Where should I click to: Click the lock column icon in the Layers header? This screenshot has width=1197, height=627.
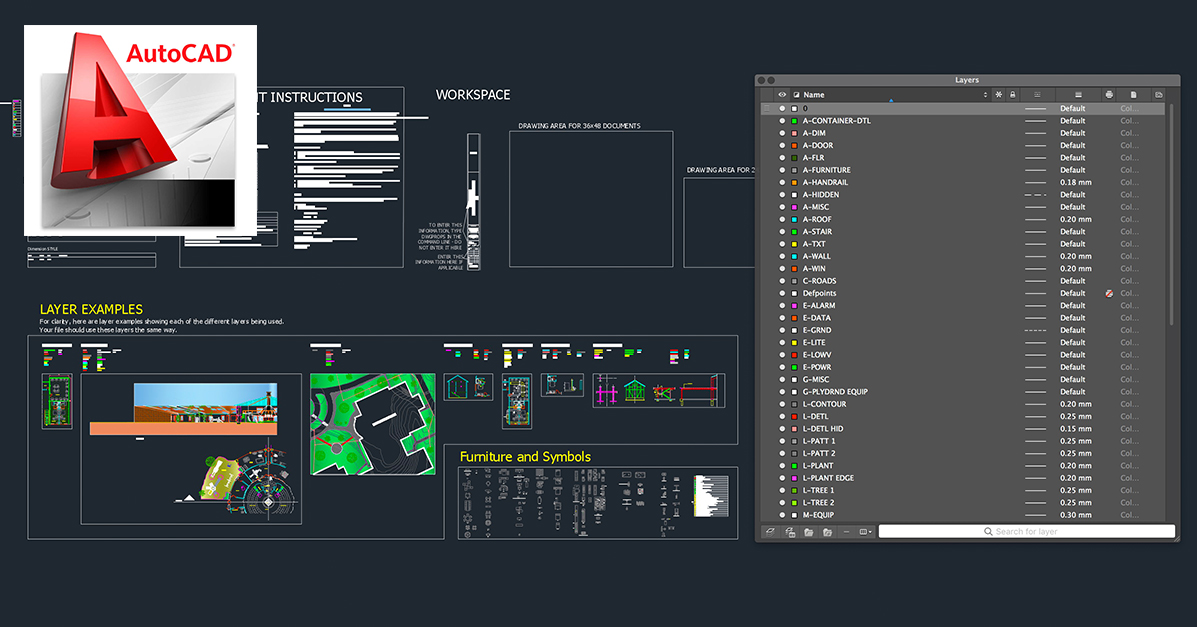tap(1013, 94)
